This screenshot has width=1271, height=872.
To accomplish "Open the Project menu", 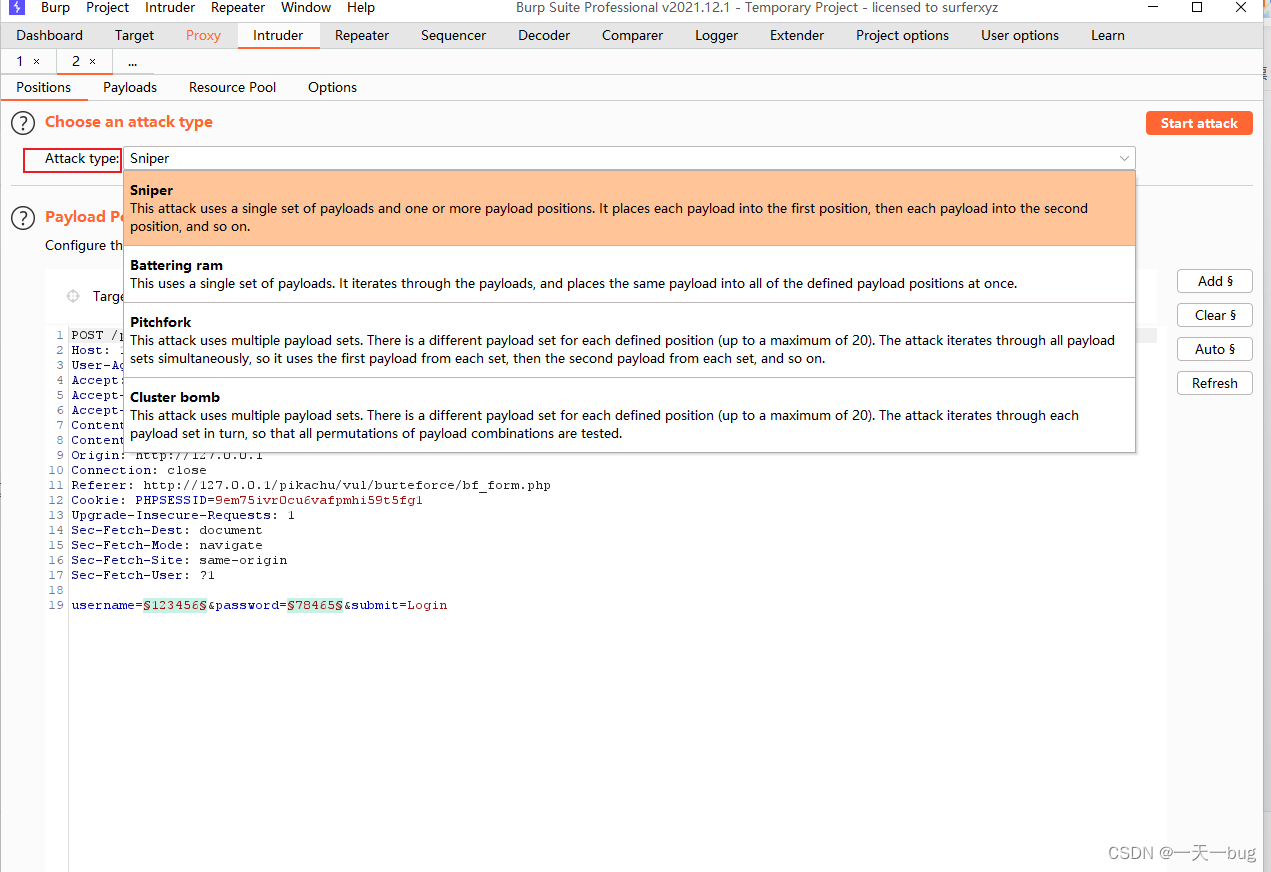I will click(107, 8).
